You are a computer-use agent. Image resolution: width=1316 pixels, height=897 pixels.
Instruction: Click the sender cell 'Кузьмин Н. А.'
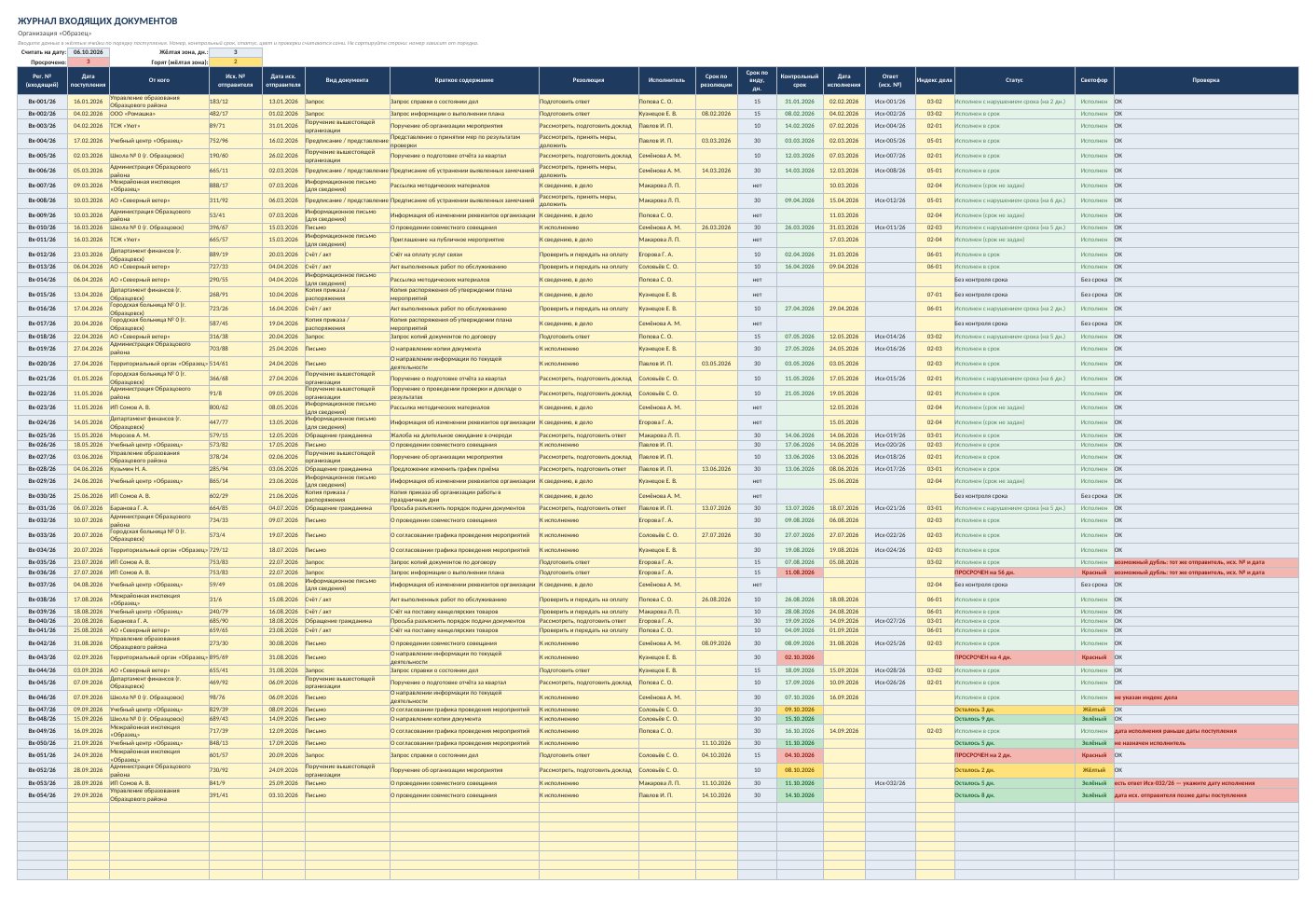pyautogui.click(x=159, y=469)
